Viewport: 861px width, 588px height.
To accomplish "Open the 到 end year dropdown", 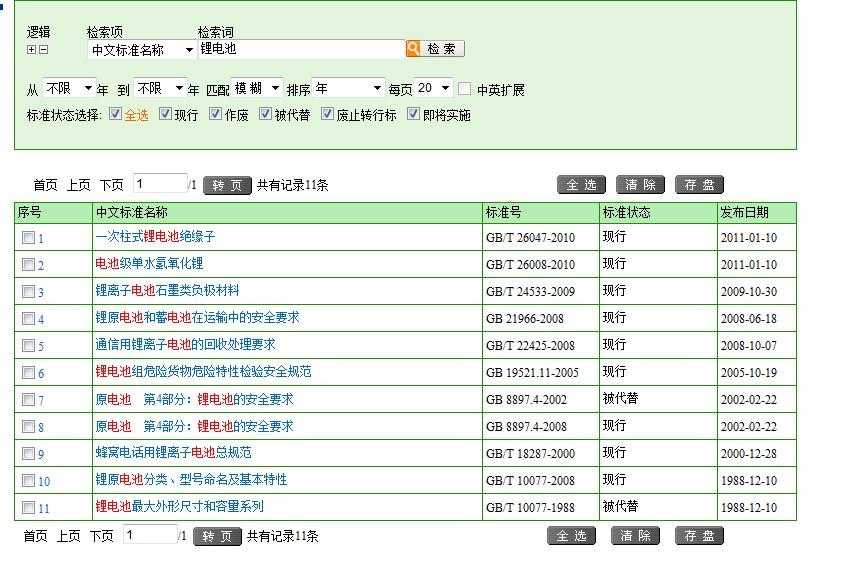I will [x=160, y=88].
